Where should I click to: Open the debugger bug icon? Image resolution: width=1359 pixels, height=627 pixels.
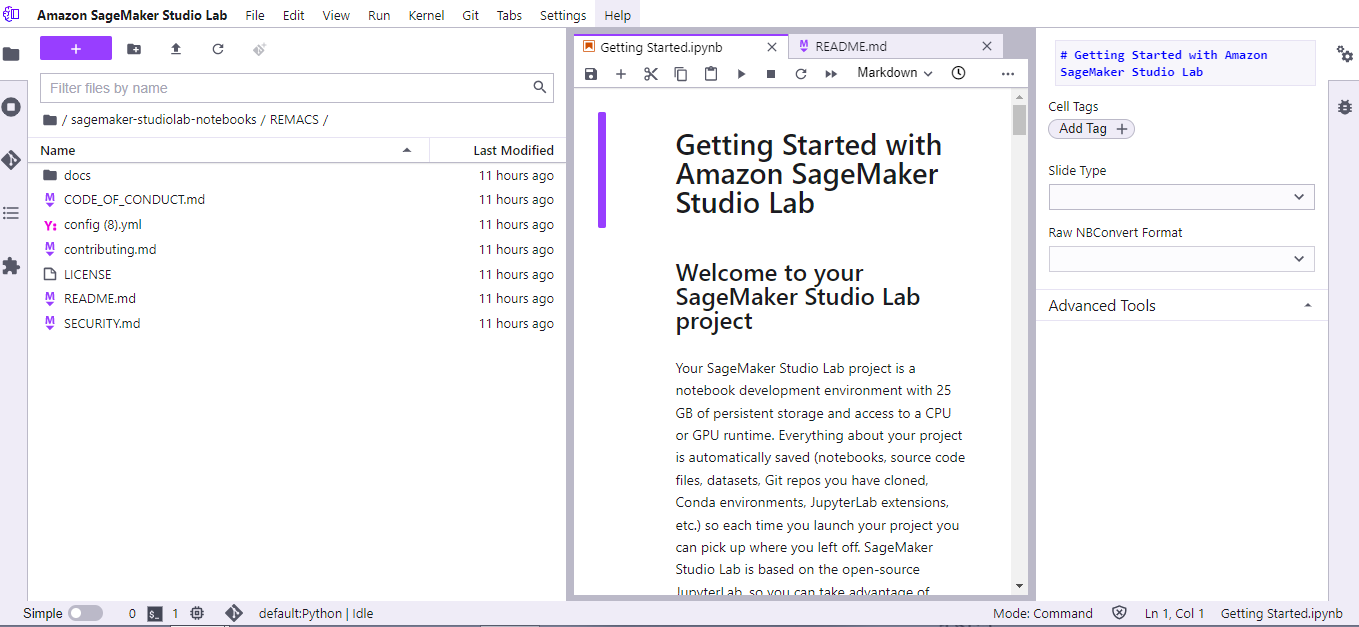click(x=1345, y=107)
